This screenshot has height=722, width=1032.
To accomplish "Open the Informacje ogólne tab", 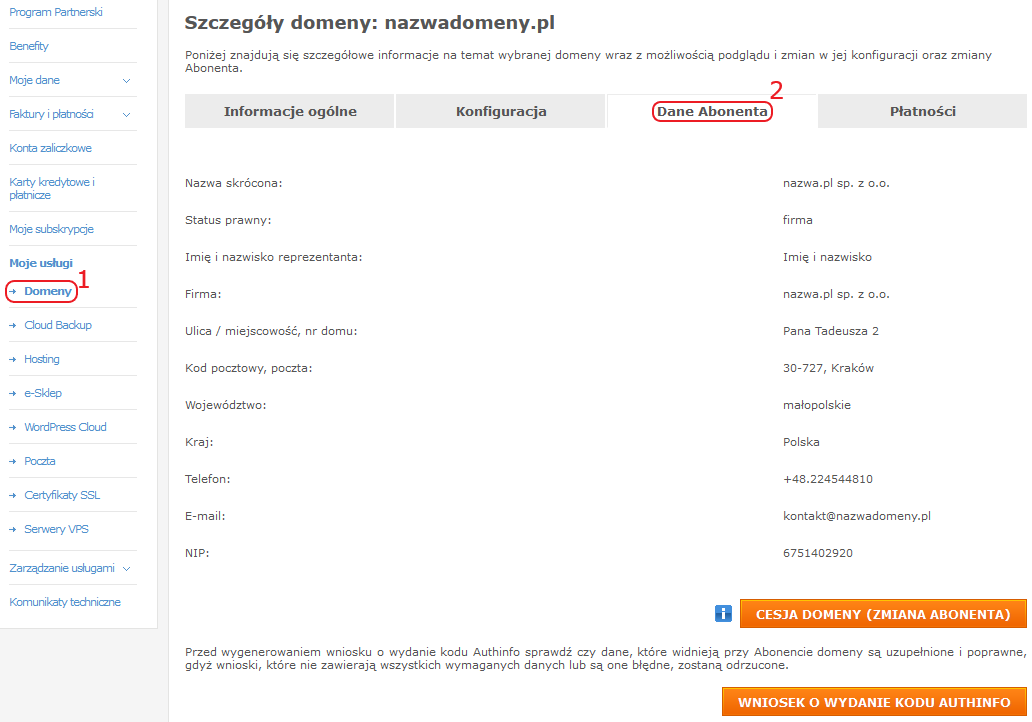I will 290,111.
